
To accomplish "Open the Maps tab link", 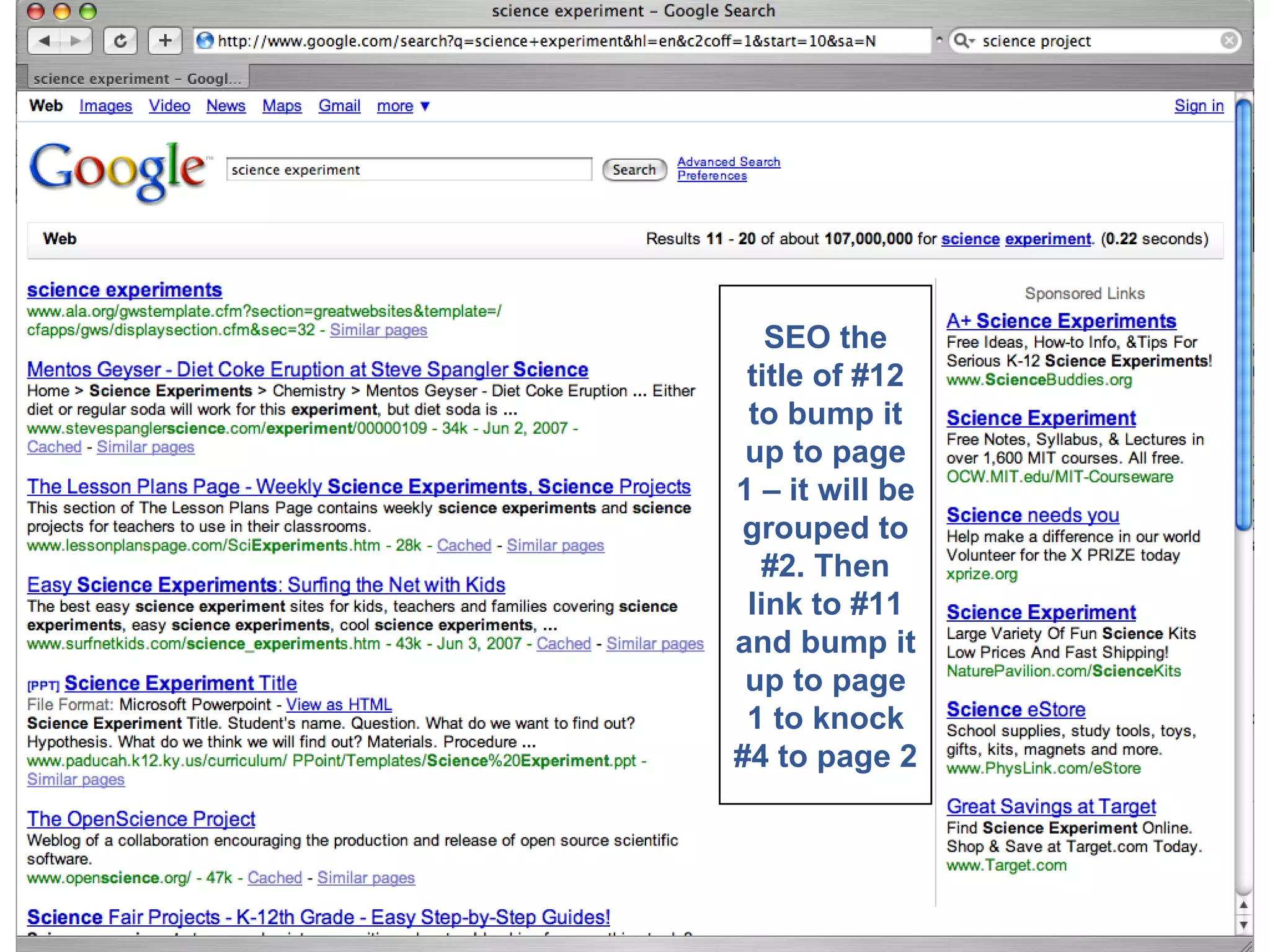I will [x=282, y=106].
